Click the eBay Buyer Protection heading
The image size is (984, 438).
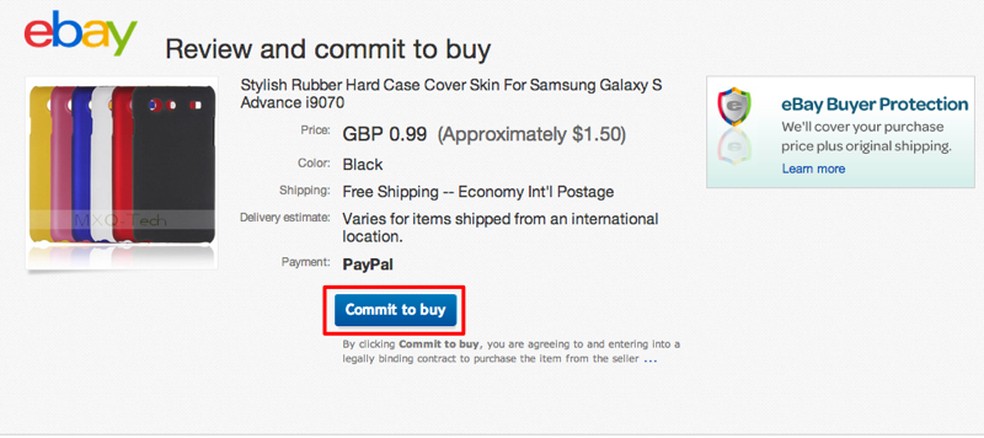pyautogui.click(x=874, y=104)
